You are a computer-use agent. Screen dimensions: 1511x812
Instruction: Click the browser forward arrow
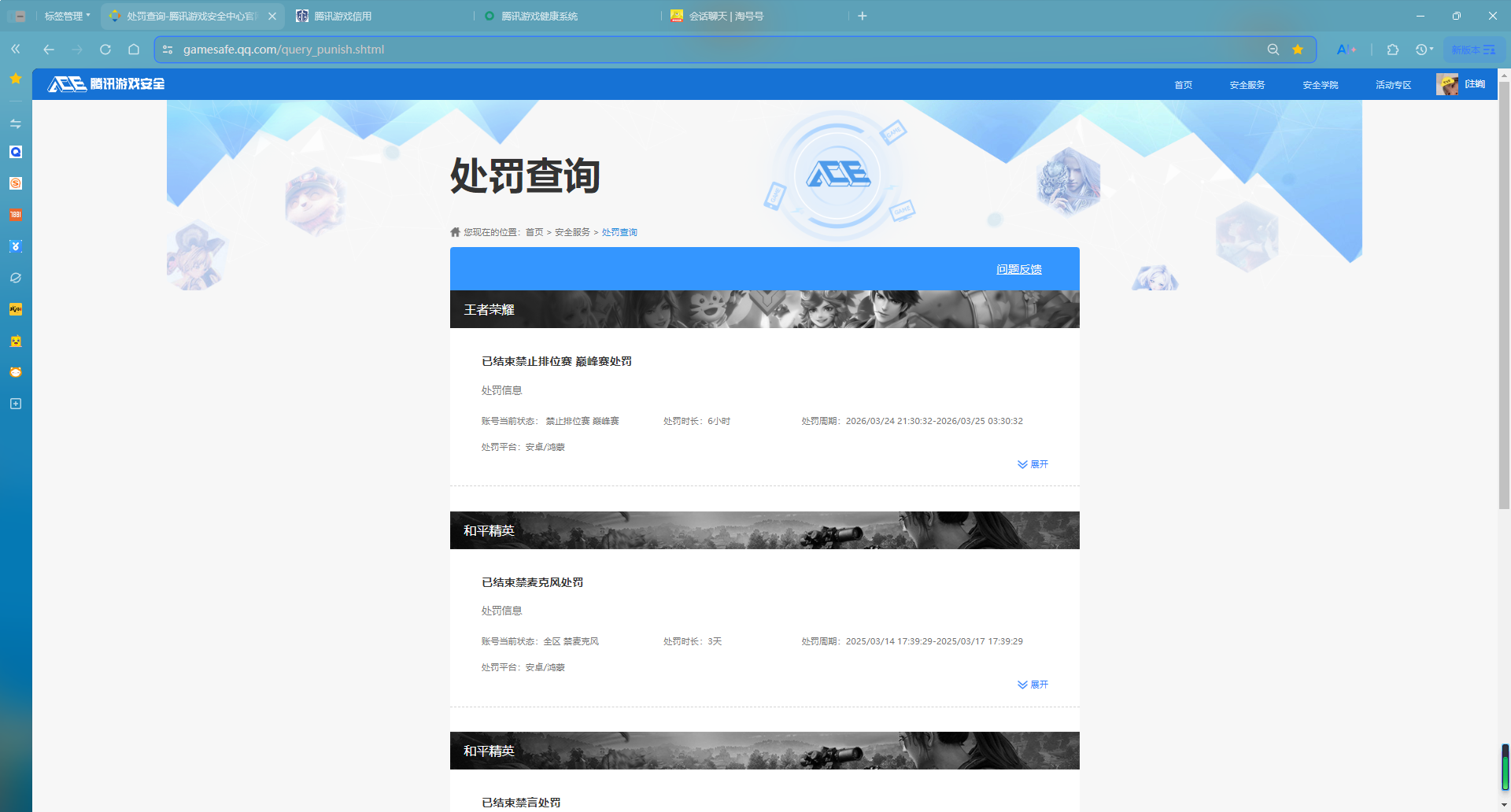[77, 50]
